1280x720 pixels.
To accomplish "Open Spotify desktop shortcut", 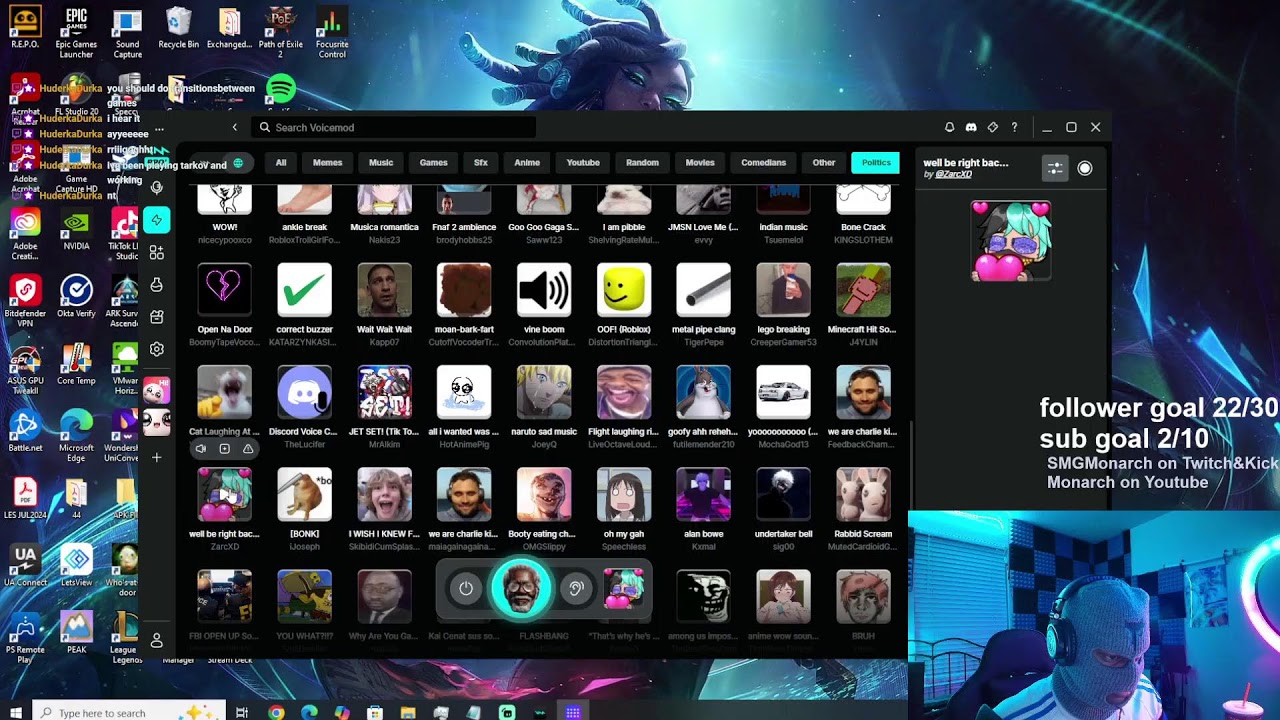I will click(281, 89).
